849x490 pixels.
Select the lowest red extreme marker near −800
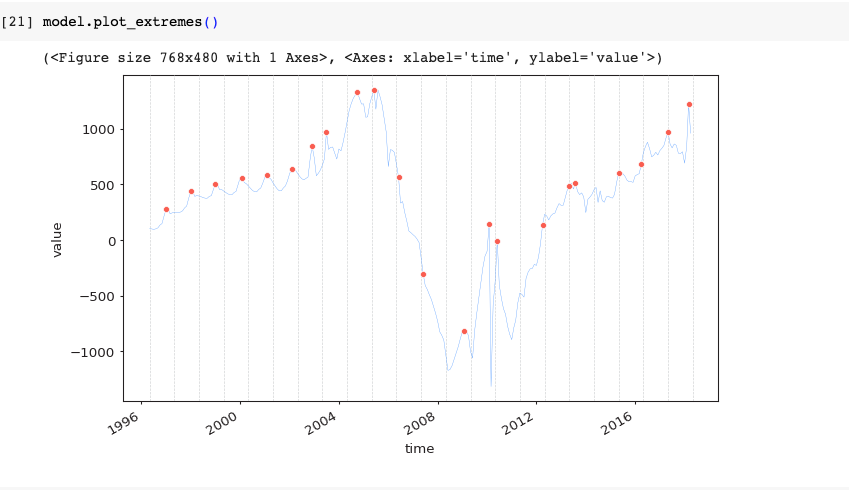click(465, 331)
